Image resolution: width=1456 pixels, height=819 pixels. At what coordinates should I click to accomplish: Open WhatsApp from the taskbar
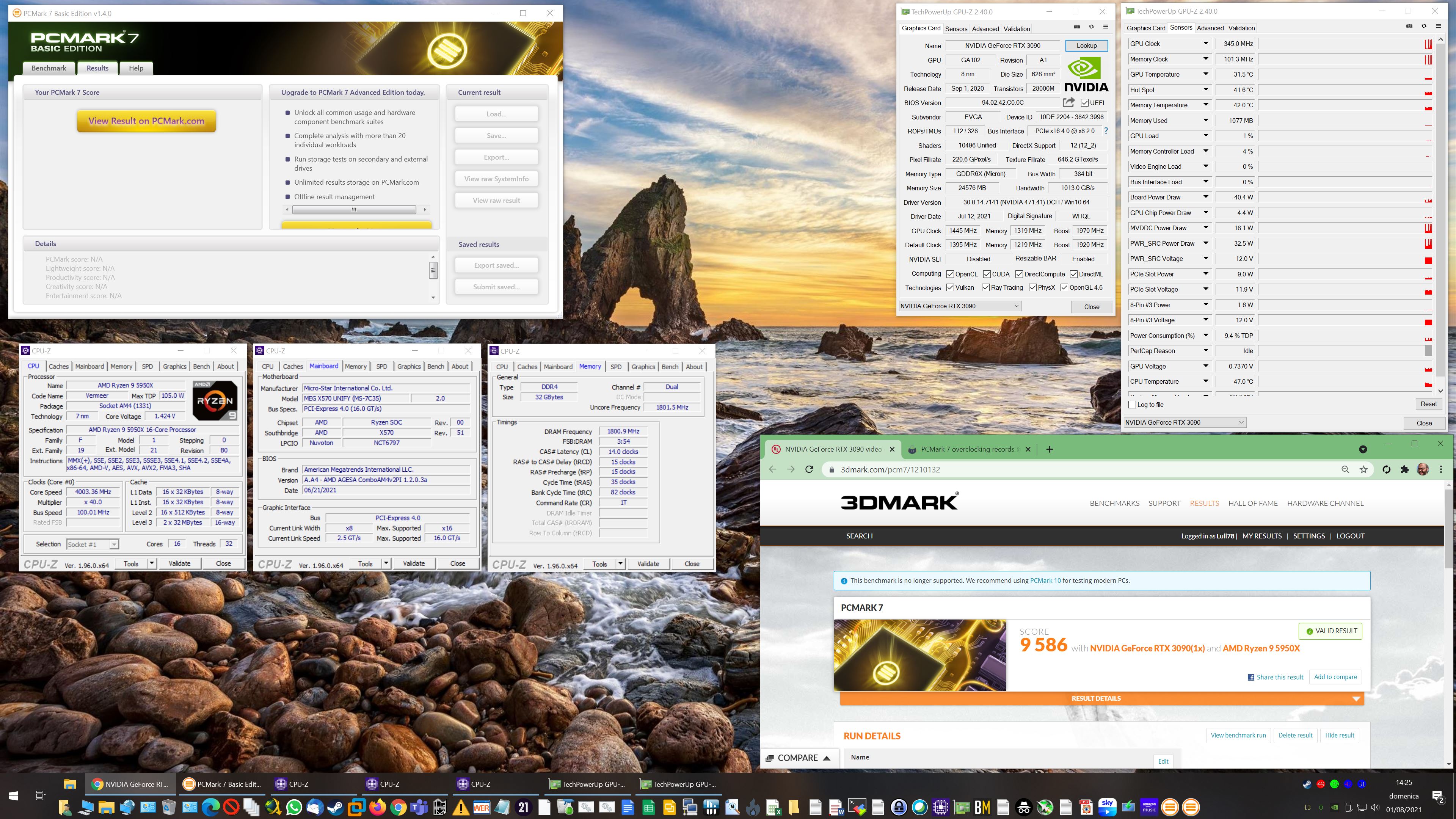tap(294, 807)
